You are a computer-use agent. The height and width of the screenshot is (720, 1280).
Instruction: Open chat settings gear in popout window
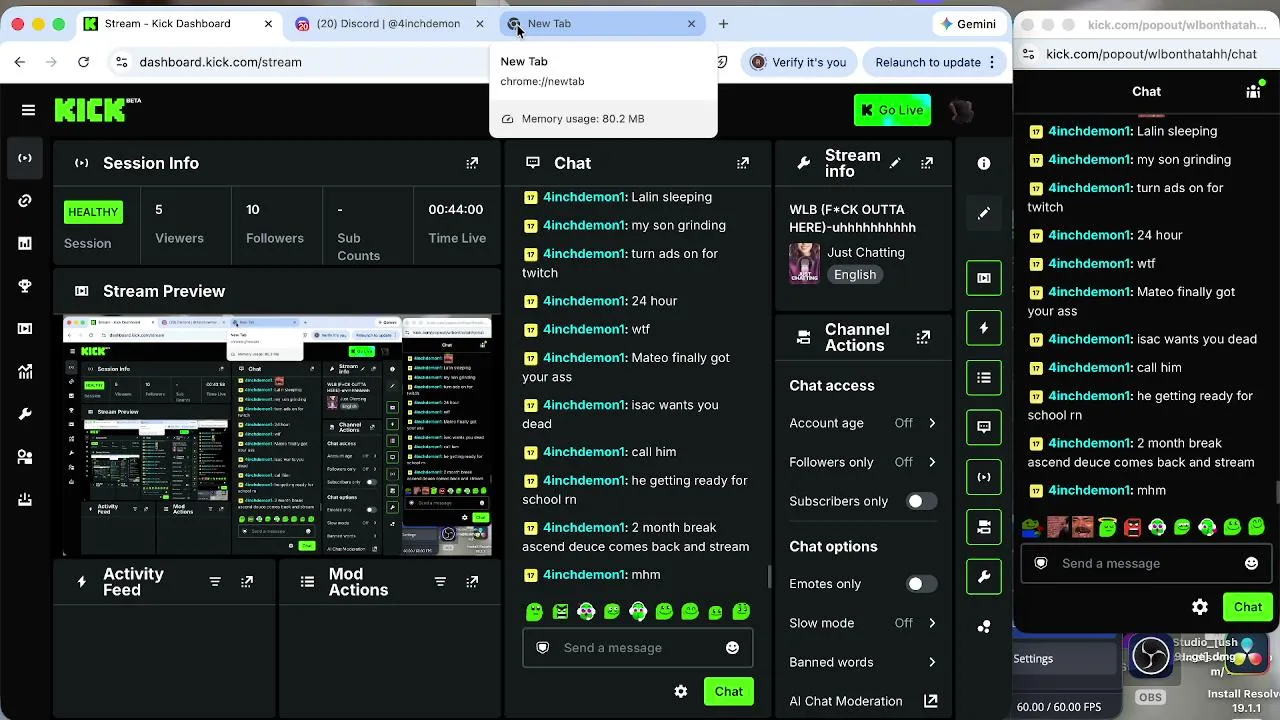[x=1200, y=607]
